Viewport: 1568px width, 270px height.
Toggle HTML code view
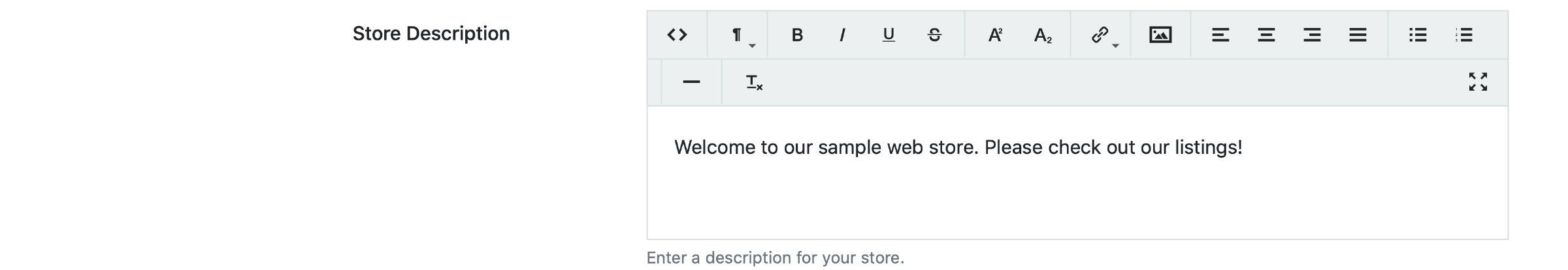tap(677, 35)
